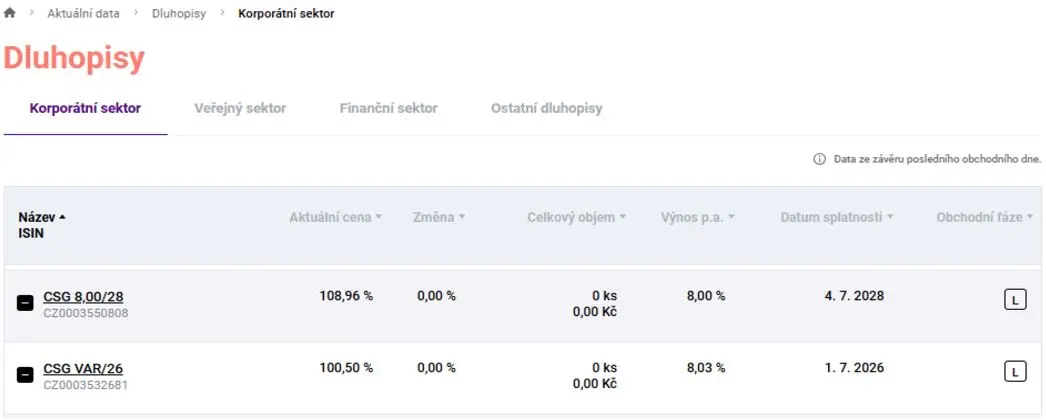Open the CSG 8,00/28 bond link
The image size is (1046, 420).
tap(83, 297)
